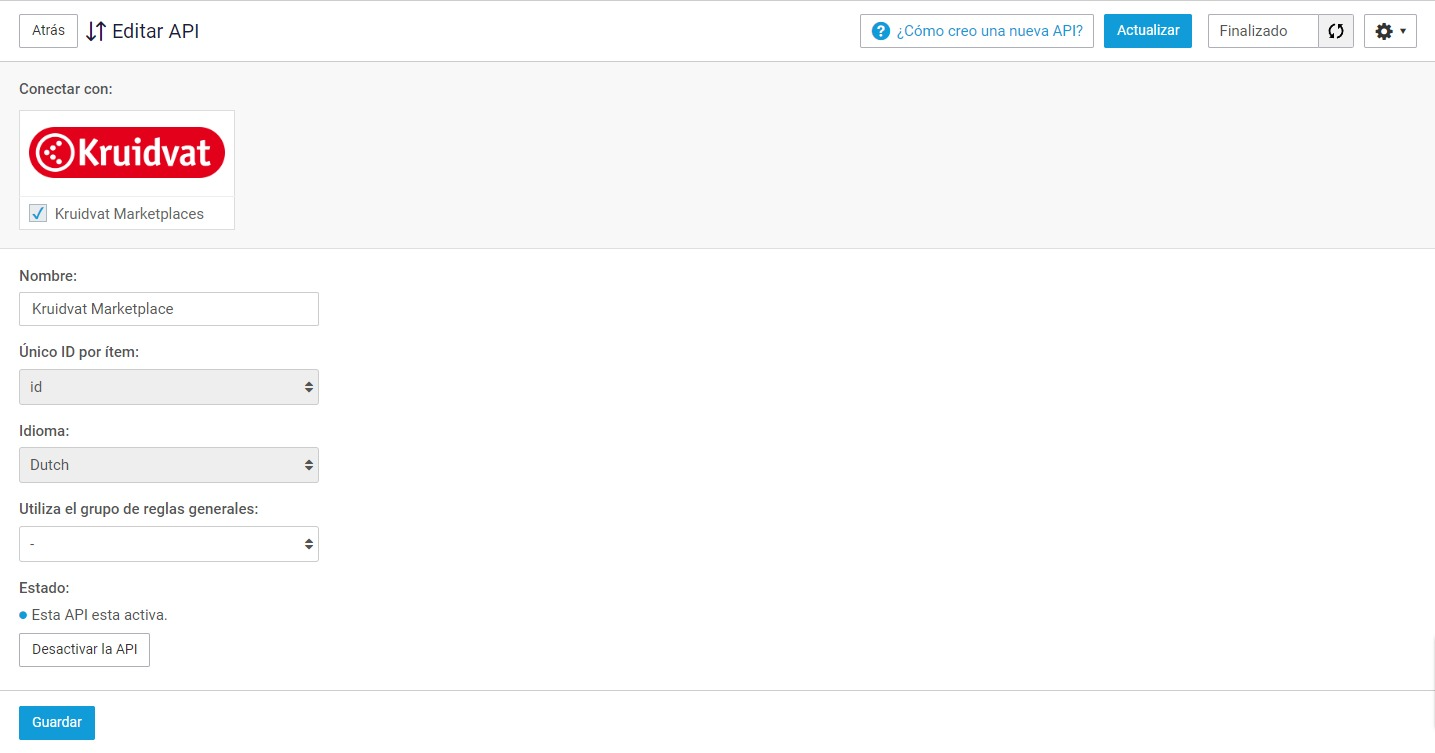Screen dimensions: 1435x753
Task: Click the Actualizar button
Action: pos(1148,30)
